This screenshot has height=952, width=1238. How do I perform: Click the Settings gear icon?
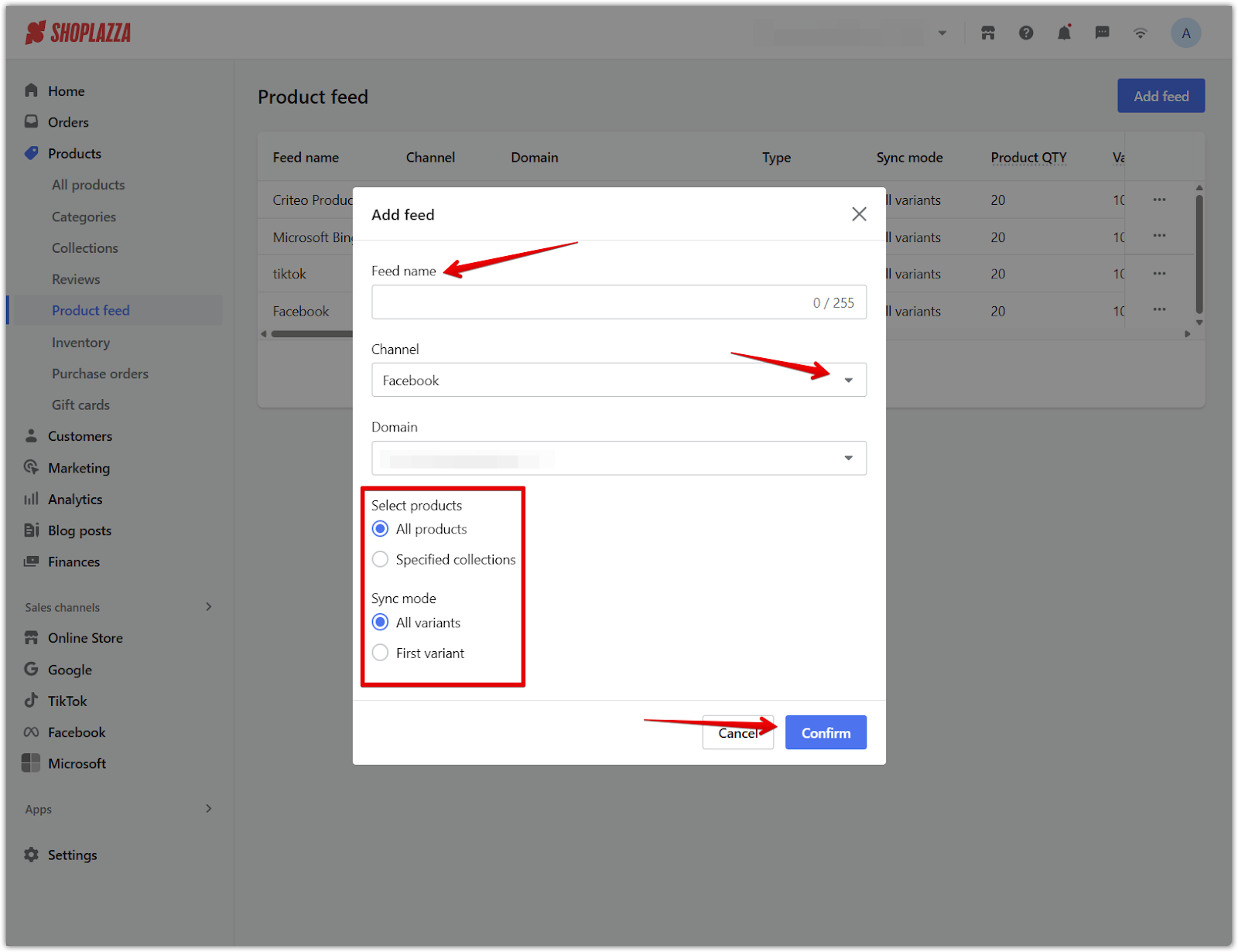coord(31,855)
